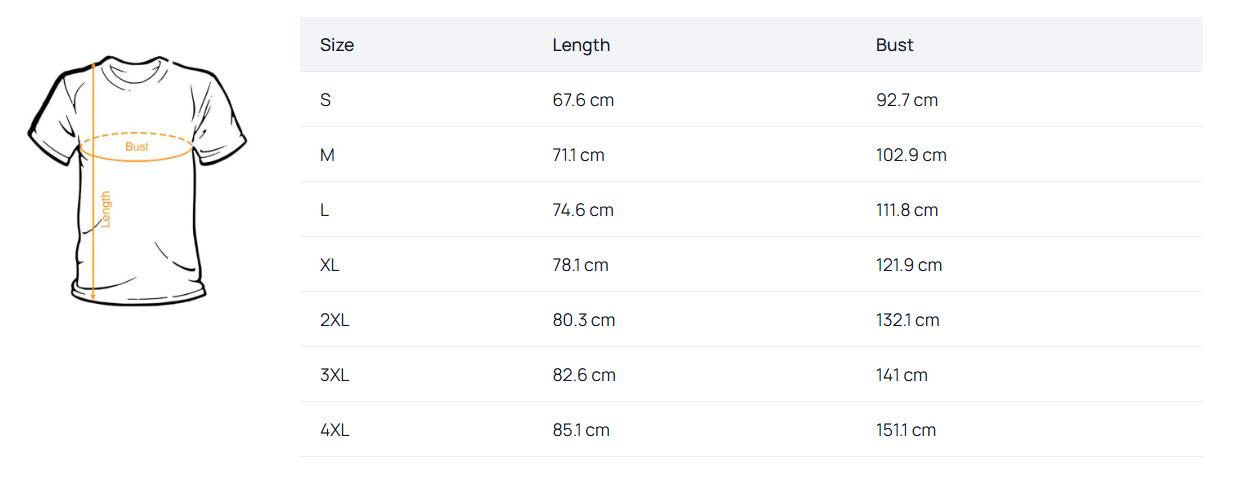
Task: Click the orange Bust label on shirt
Action: coord(137,147)
